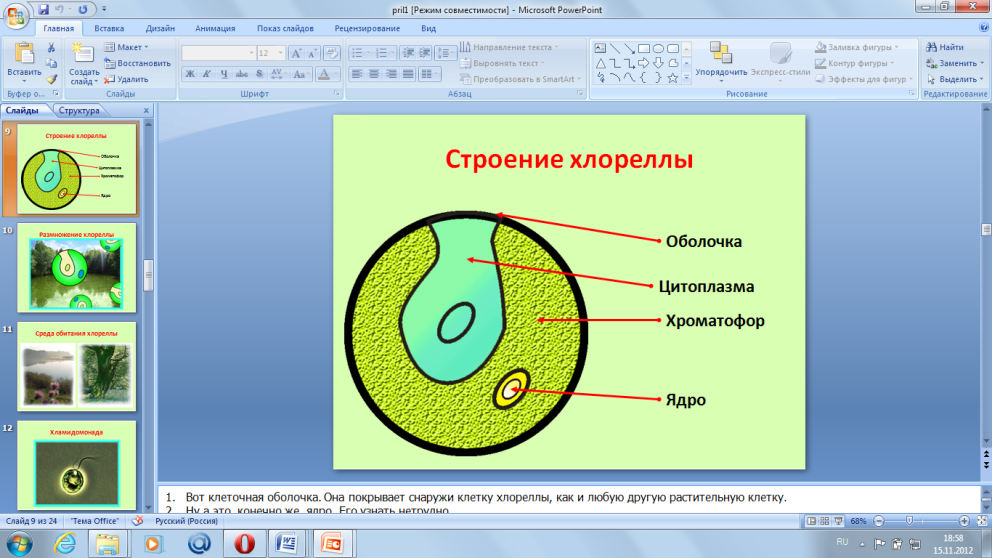This screenshot has height=558, width=992.
Task: Click the Restore (Восстановить) slide button
Action: coord(136,63)
